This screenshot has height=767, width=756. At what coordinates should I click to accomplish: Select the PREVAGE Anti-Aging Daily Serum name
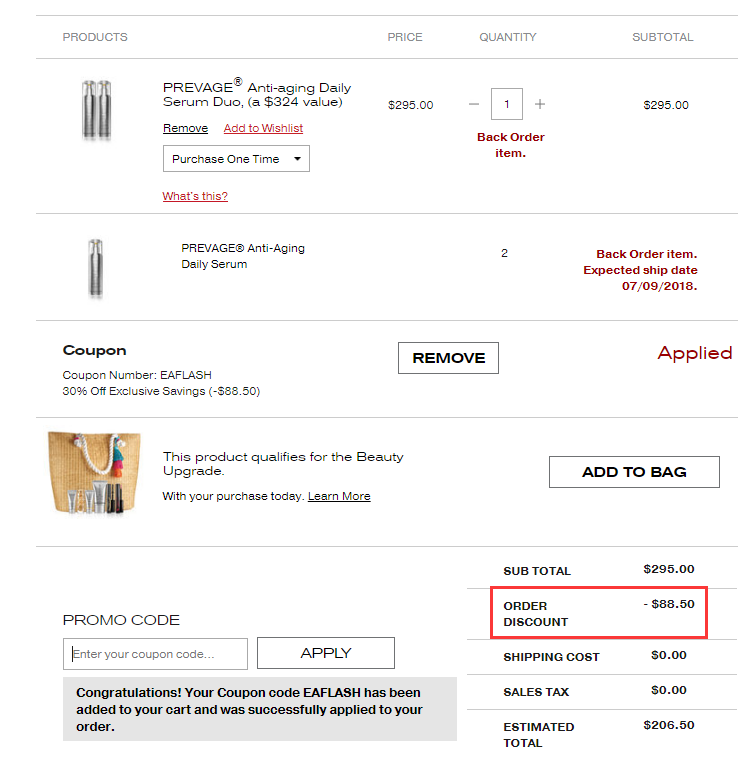coord(243,256)
